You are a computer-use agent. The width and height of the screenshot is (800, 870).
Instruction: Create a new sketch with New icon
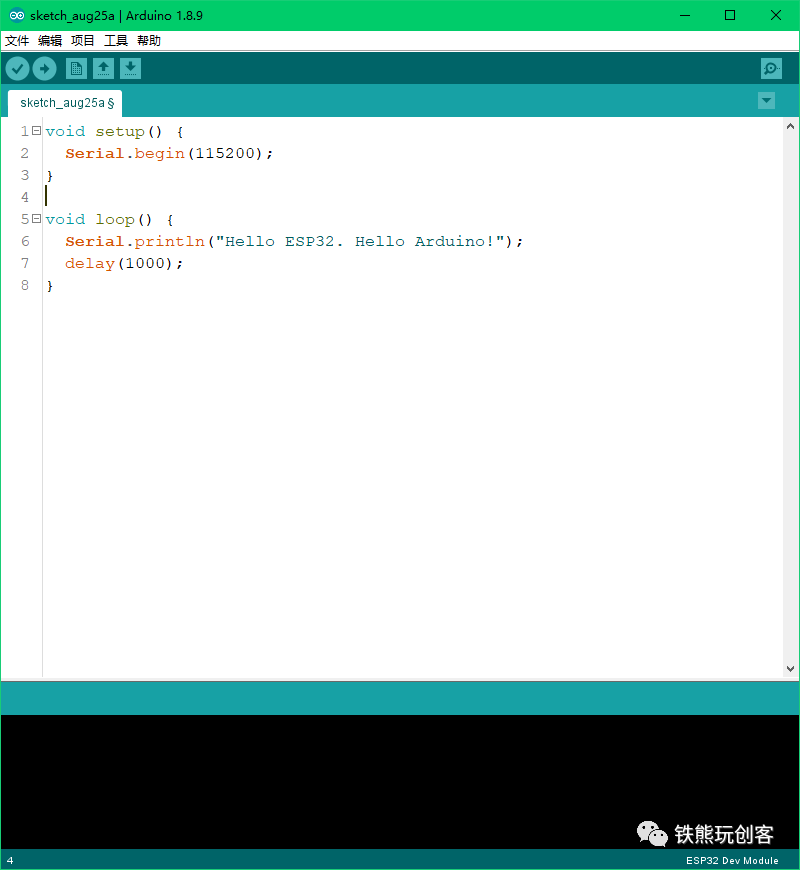pyautogui.click(x=76, y=68)
